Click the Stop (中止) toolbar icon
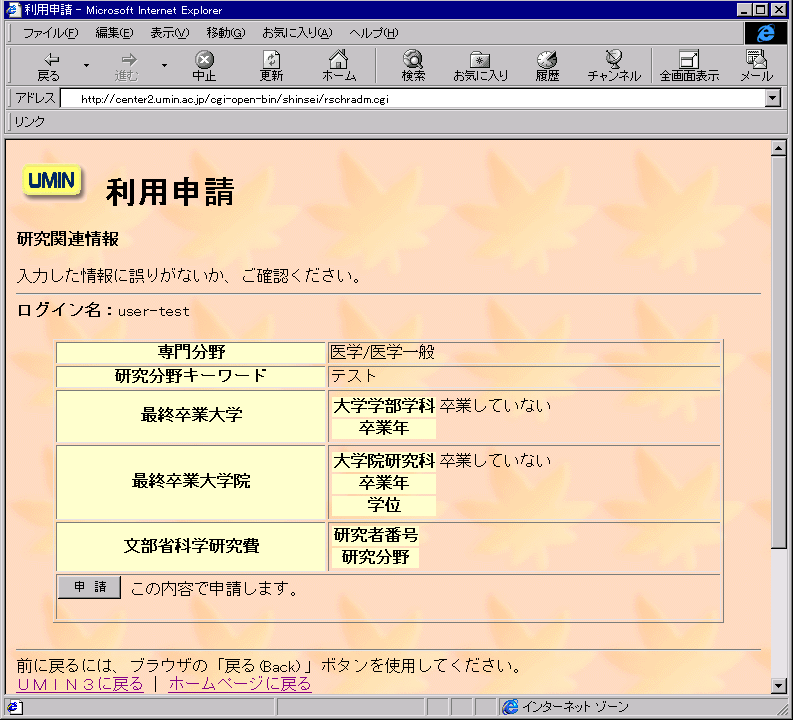The width and height of the screenshot is (793, 720). coord(204,66)
